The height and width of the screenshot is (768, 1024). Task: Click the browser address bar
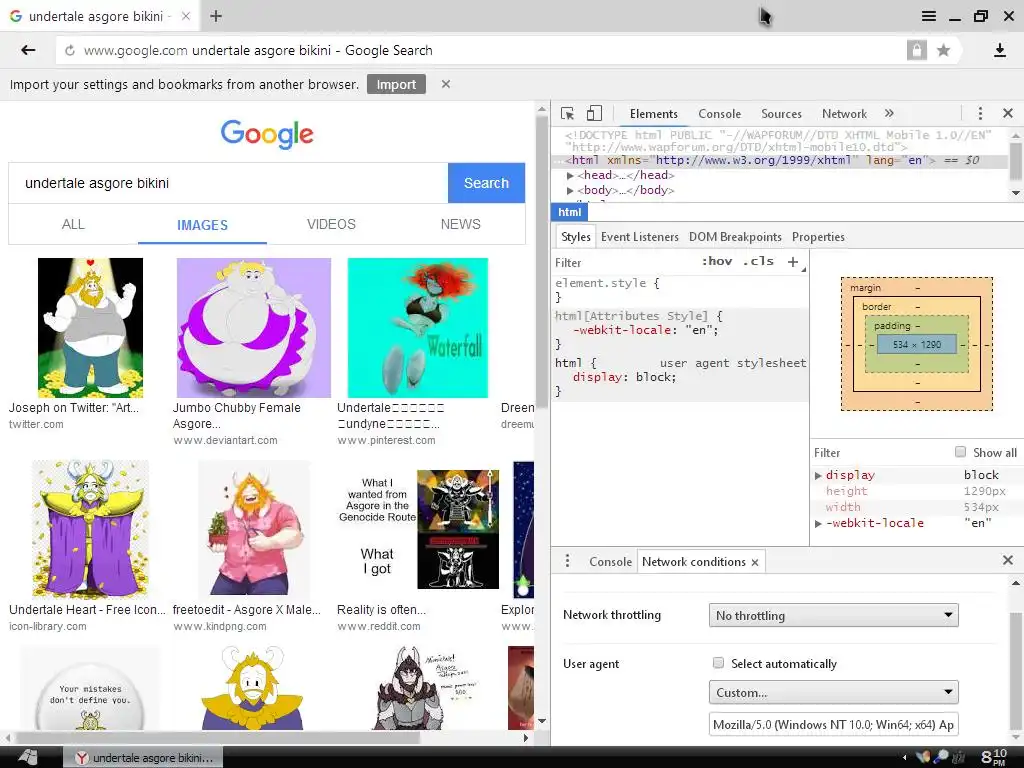coord(480,50)
